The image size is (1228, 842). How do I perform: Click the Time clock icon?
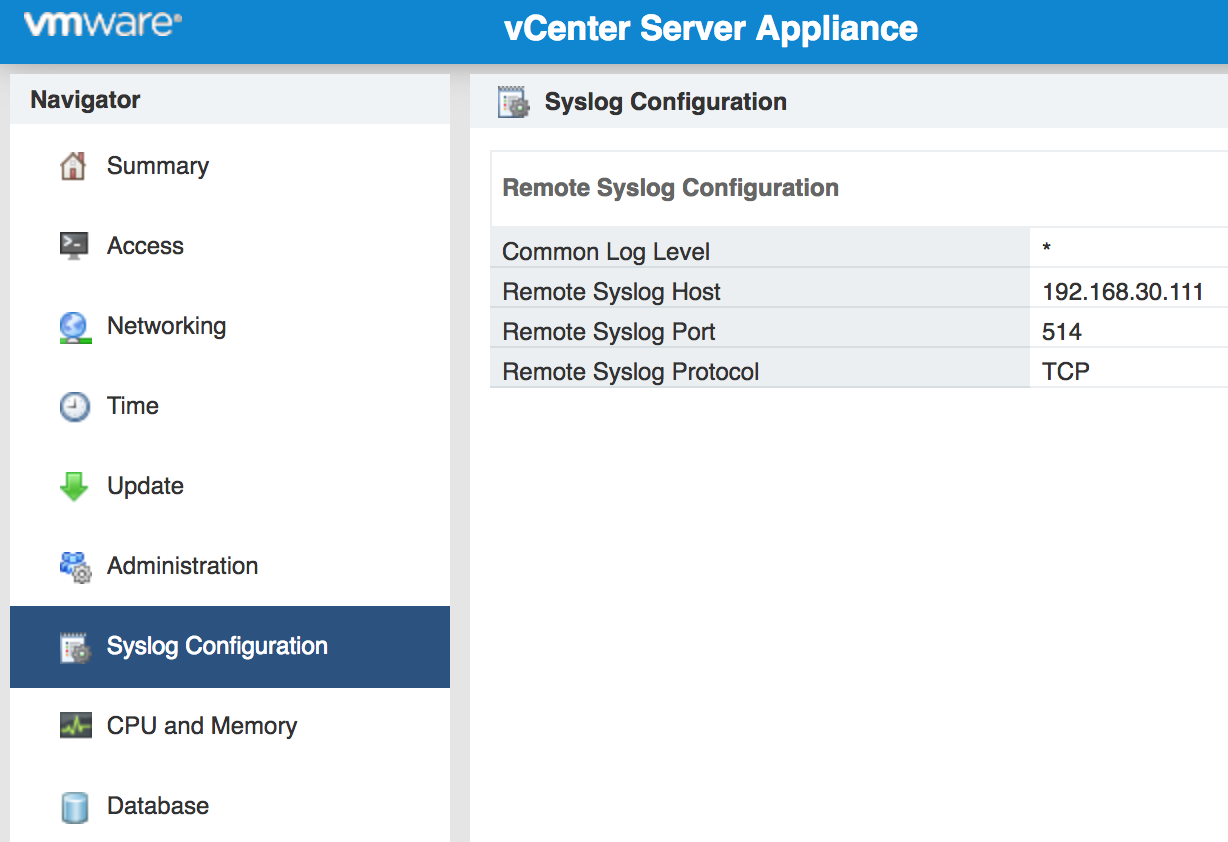click(x=75, y=407)
